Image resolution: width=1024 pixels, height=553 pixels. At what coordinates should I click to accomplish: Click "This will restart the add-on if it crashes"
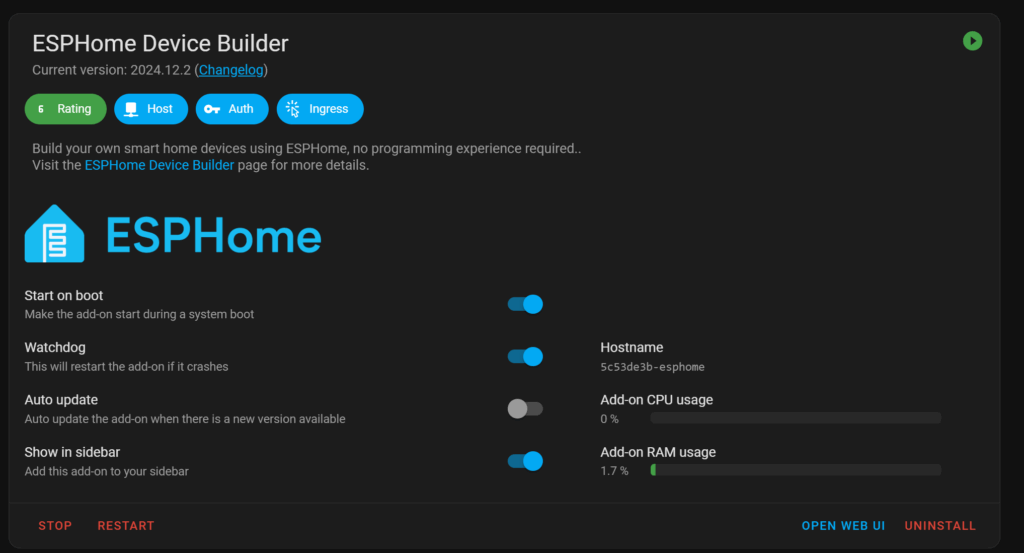tap(127, 366)
